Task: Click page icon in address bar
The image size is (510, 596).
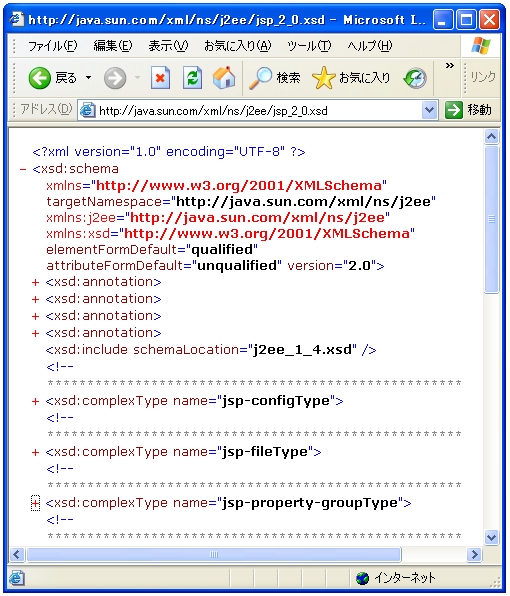Action: tap(87, 111)
